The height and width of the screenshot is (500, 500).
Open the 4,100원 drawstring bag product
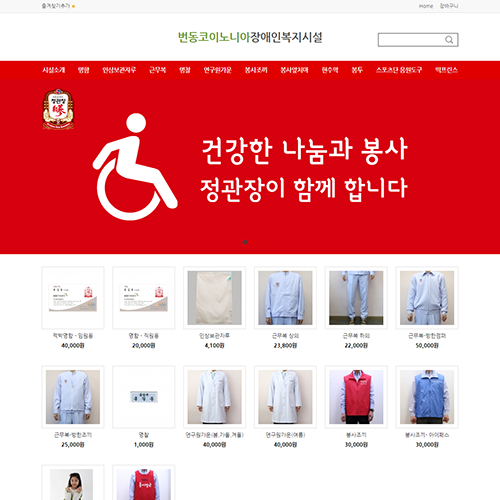[x=214, y=298]
